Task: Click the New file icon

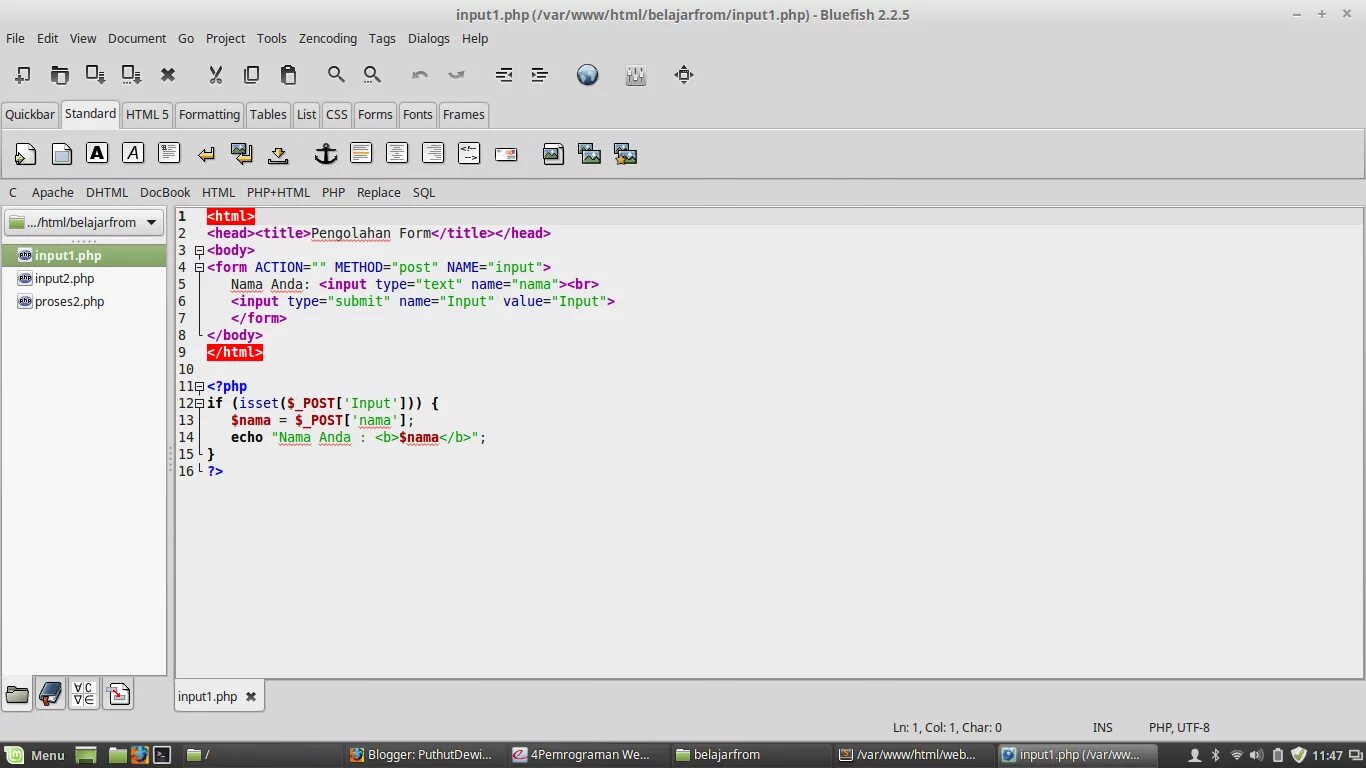Action: (23, 75)
